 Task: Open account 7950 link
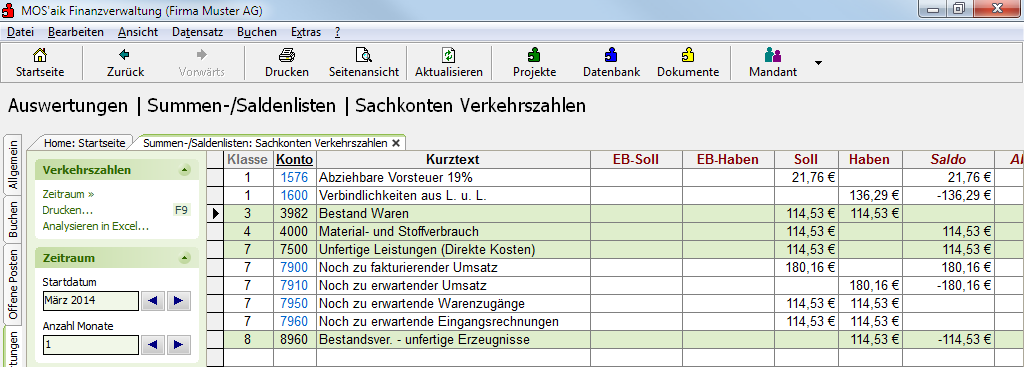coord(295,304)
